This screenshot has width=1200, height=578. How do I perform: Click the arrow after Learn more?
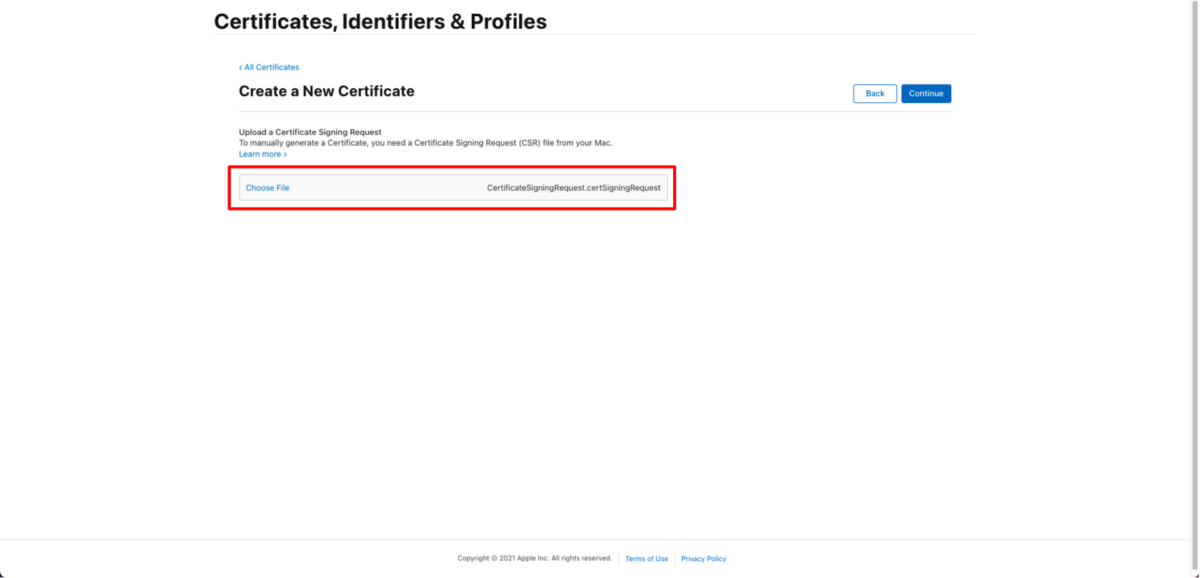pos(285,154)
